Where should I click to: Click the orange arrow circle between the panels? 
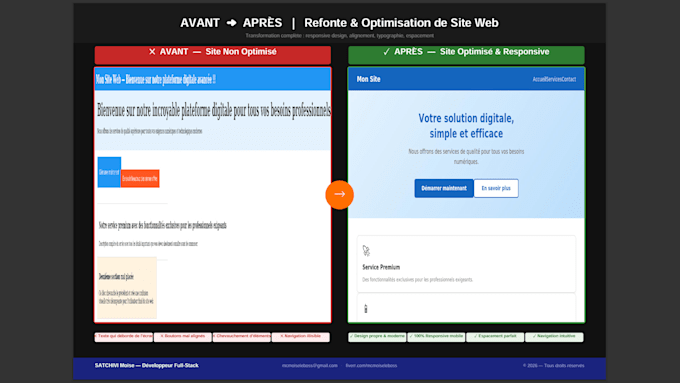tap(340, 195)
